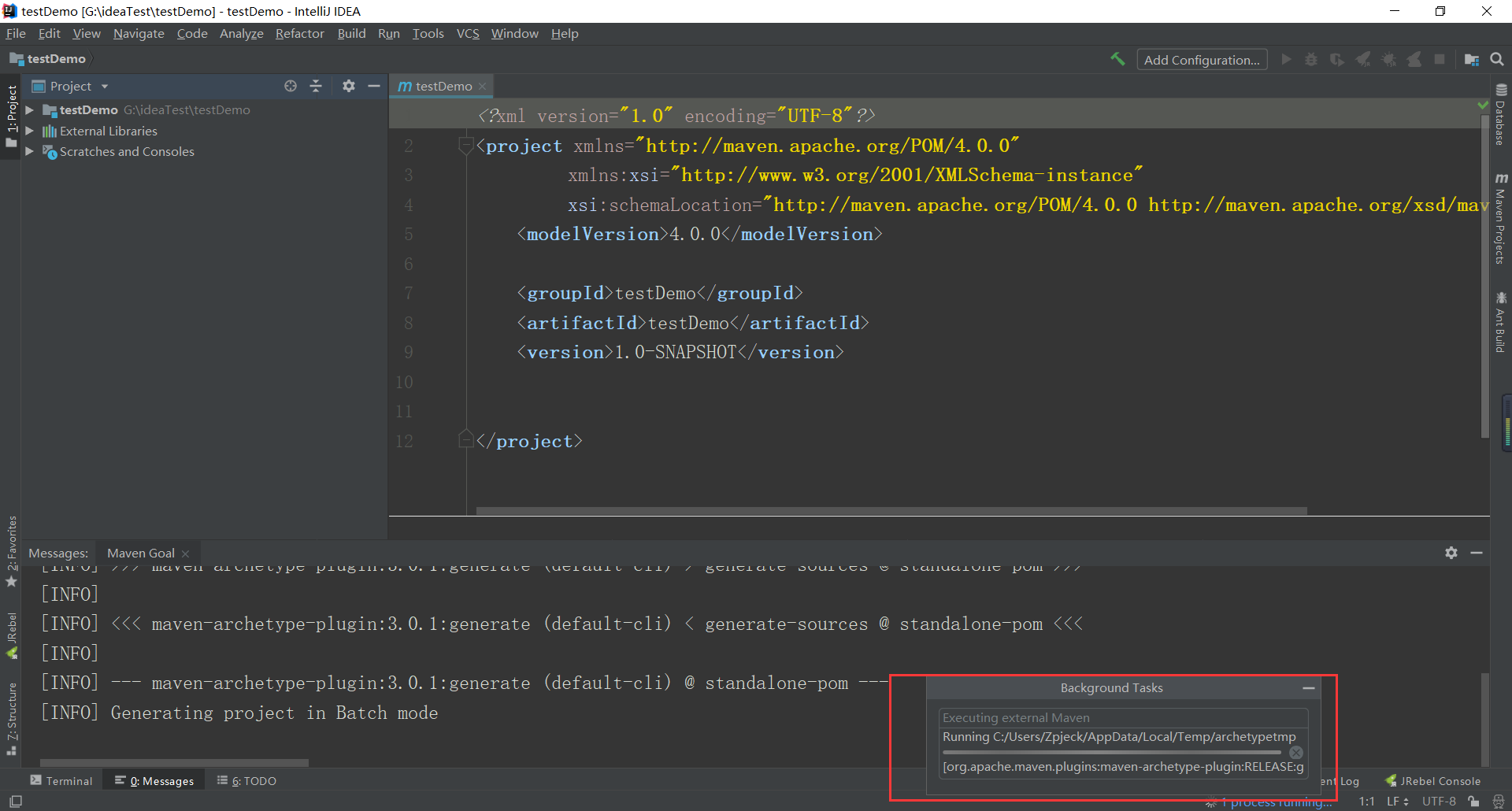Open Messages panel settings gear
The width and height of the screenshot is (1512, 811).
tap(1451, 553)
